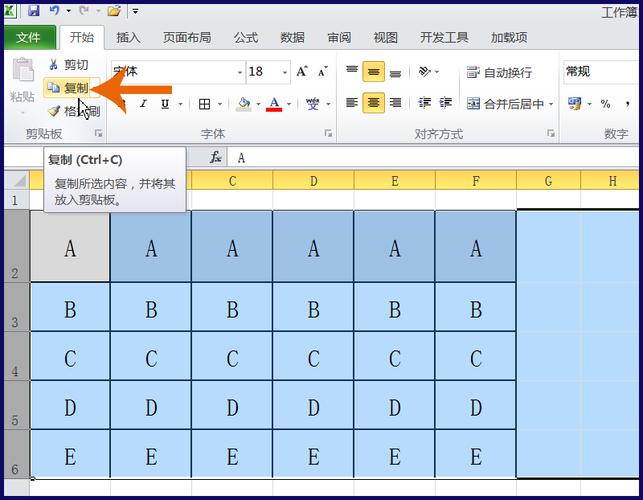The image size is (643, 500).
Task: Click the Undo arrow icon
Action: tap(55, 10)
